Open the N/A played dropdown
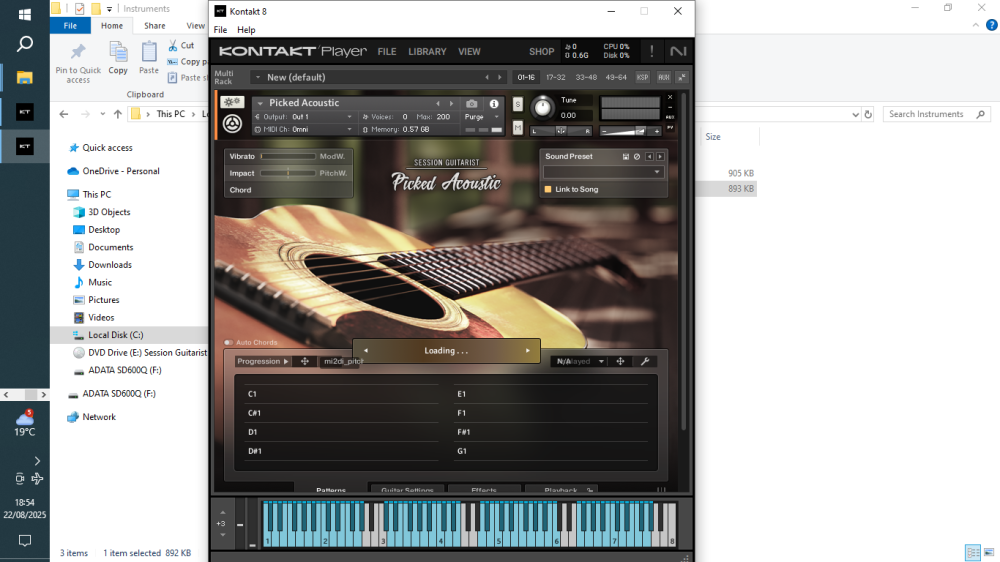 [x=580, y=361]
